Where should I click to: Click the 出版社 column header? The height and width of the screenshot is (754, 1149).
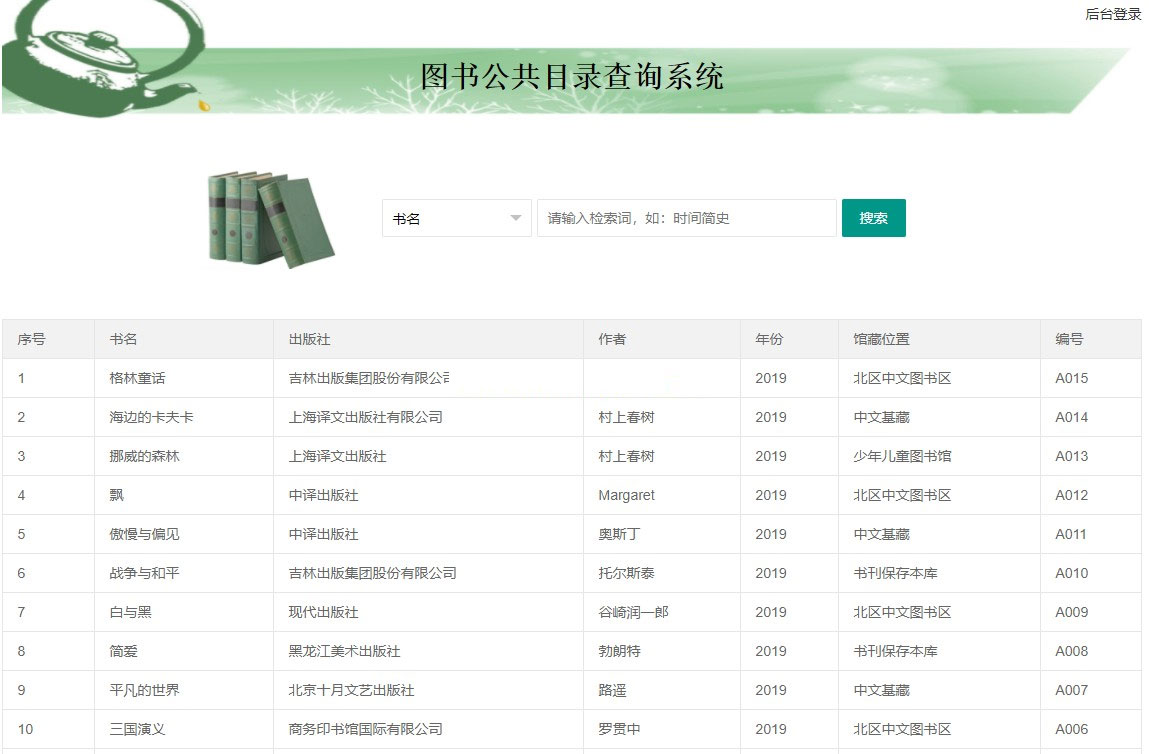click(309, 339)
